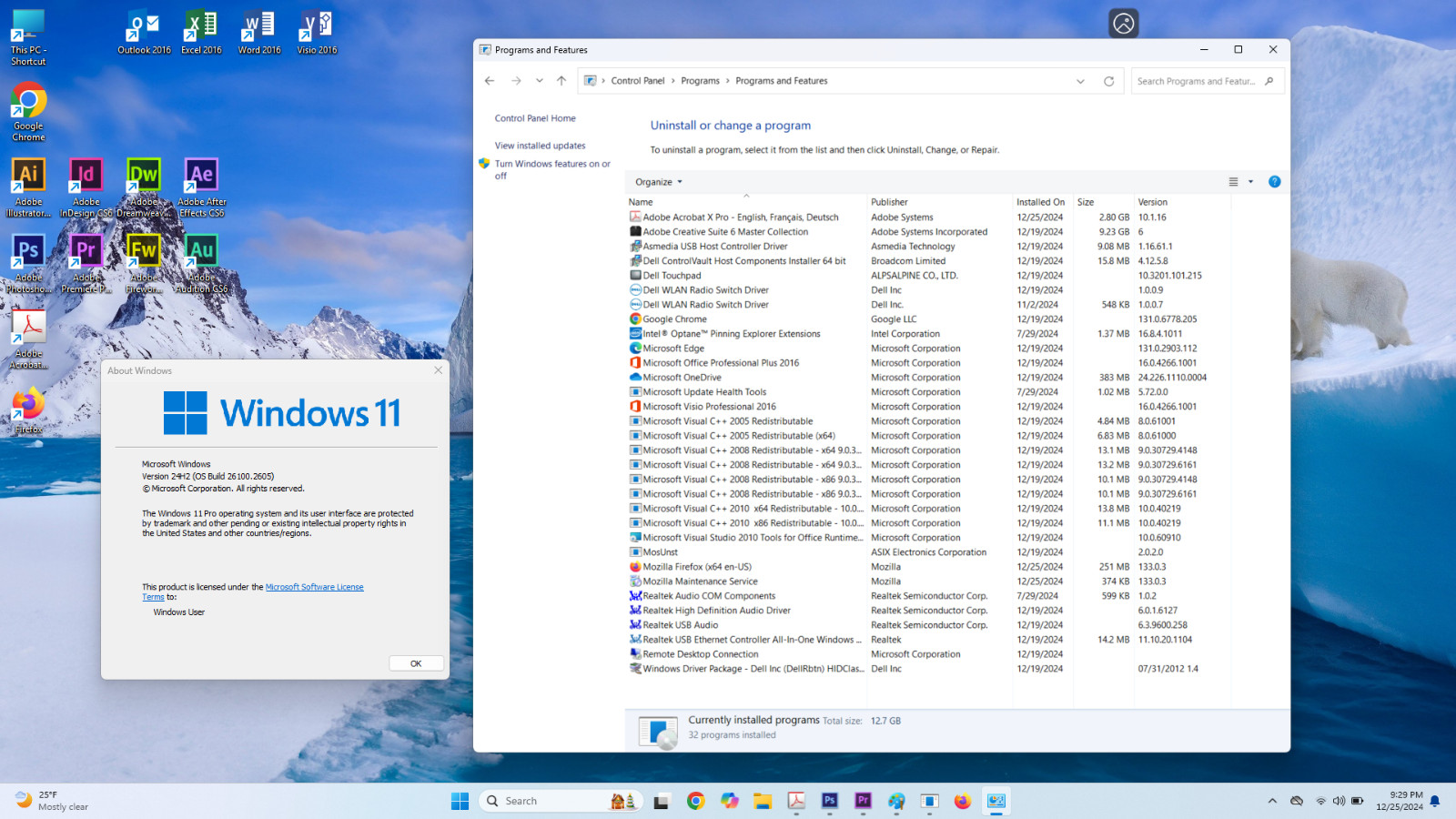
Task: Open This PC shortcut on desktop
Action: click(x=28, y=37)
